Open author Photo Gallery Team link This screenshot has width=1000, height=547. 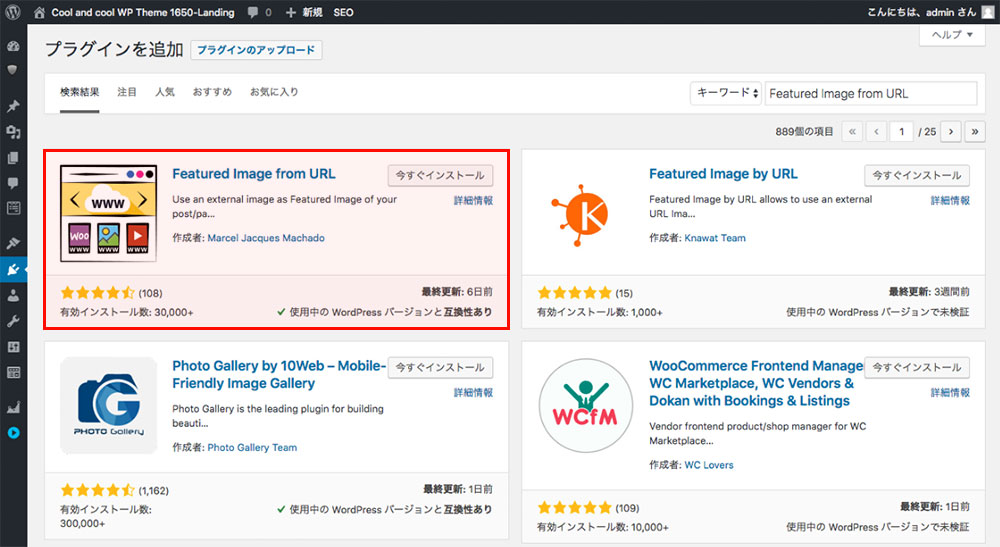[x=252, y=448]
